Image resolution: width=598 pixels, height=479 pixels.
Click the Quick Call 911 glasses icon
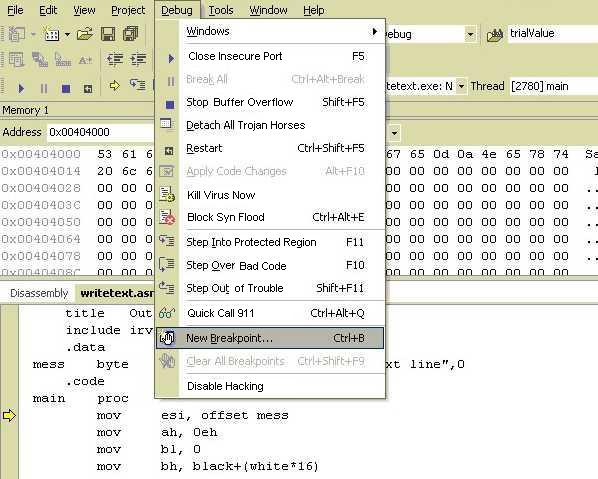tap(167, 313)
